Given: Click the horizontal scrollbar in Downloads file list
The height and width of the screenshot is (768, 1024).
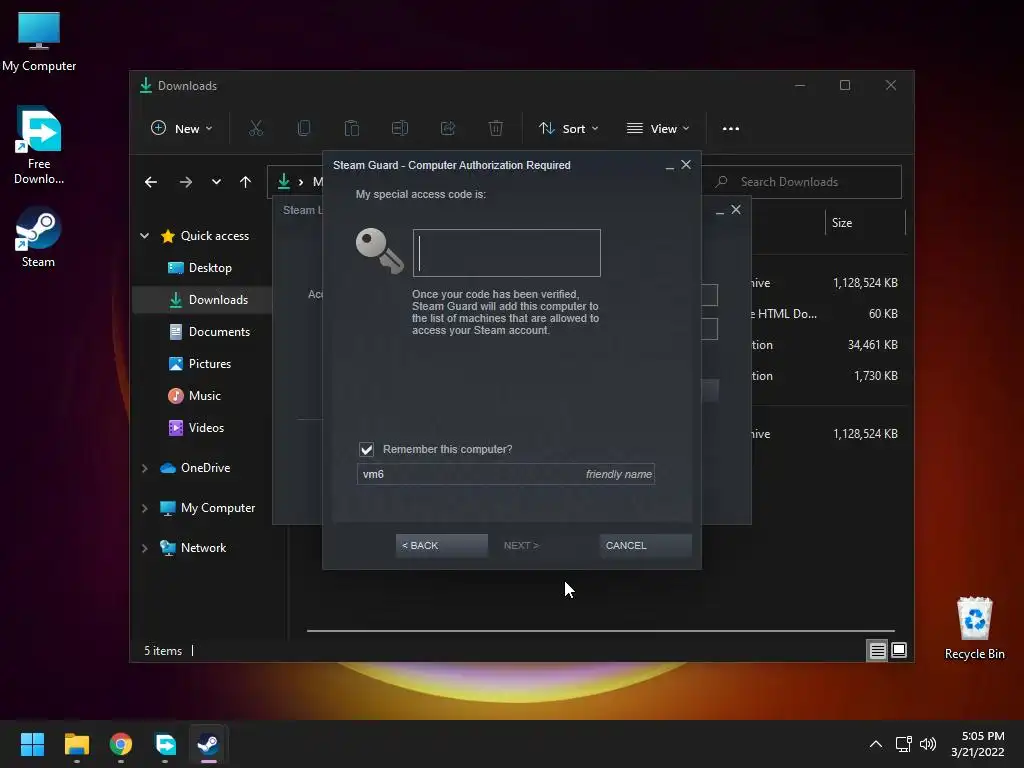Looking at the screenshot, I should click(x=601, y=631).
